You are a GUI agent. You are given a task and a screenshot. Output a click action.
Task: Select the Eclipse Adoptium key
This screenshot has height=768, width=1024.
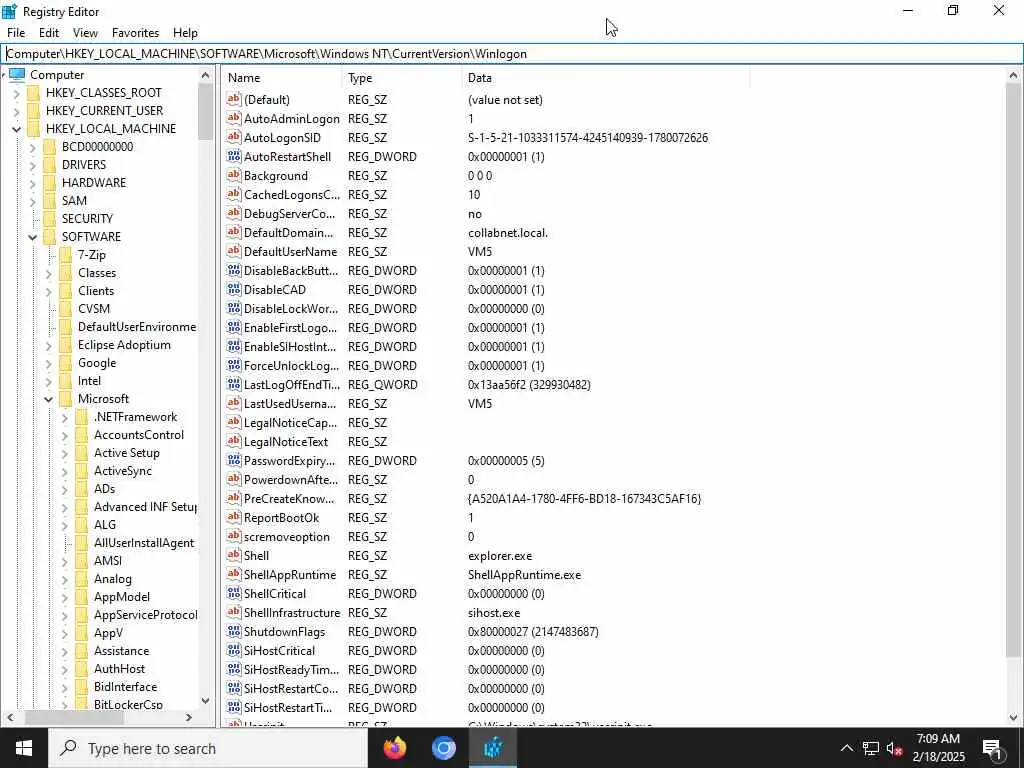pos(124,345)
